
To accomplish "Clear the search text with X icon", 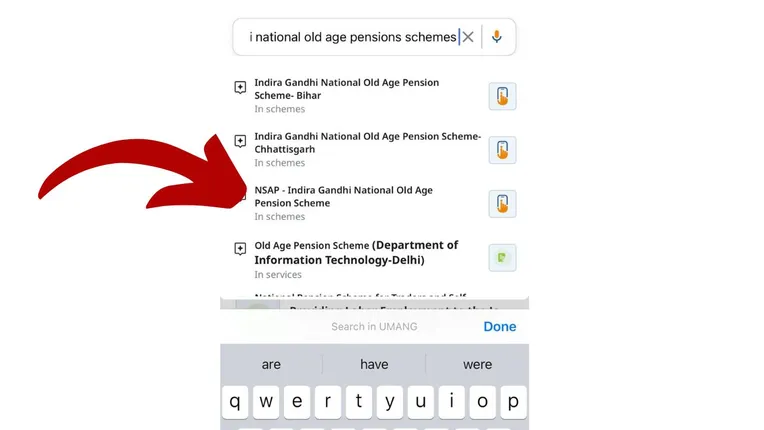I will click(x=468, y=37).
